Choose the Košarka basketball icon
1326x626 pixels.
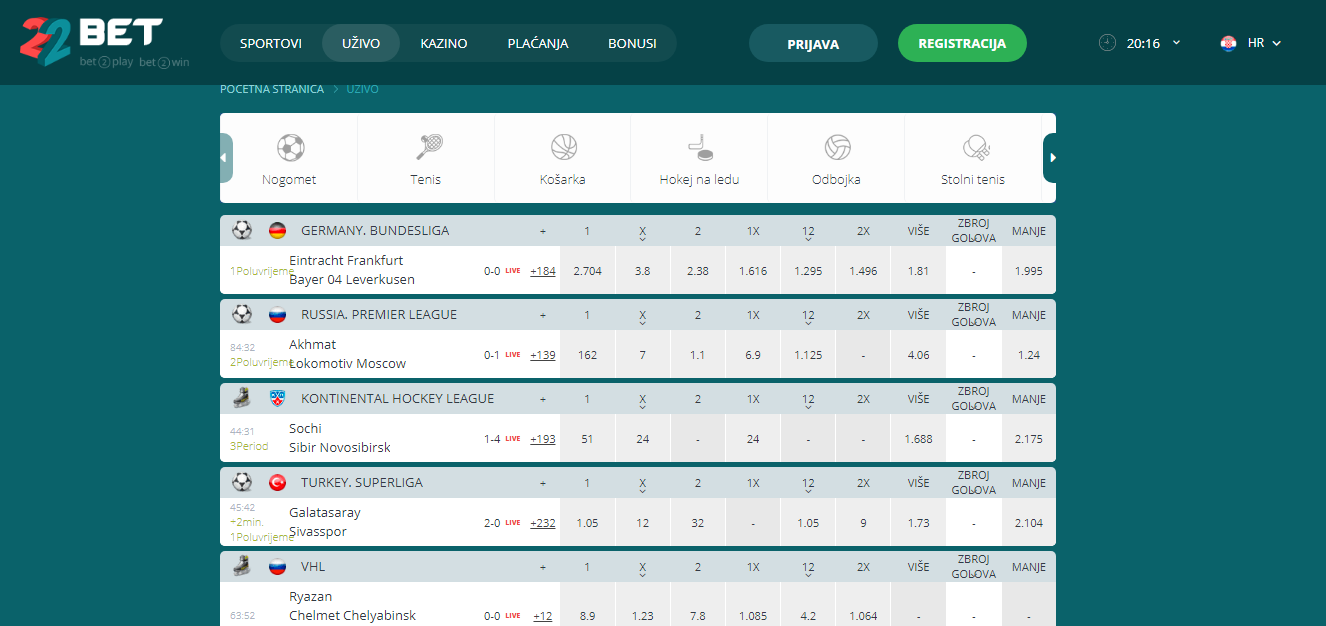[564, 148]
